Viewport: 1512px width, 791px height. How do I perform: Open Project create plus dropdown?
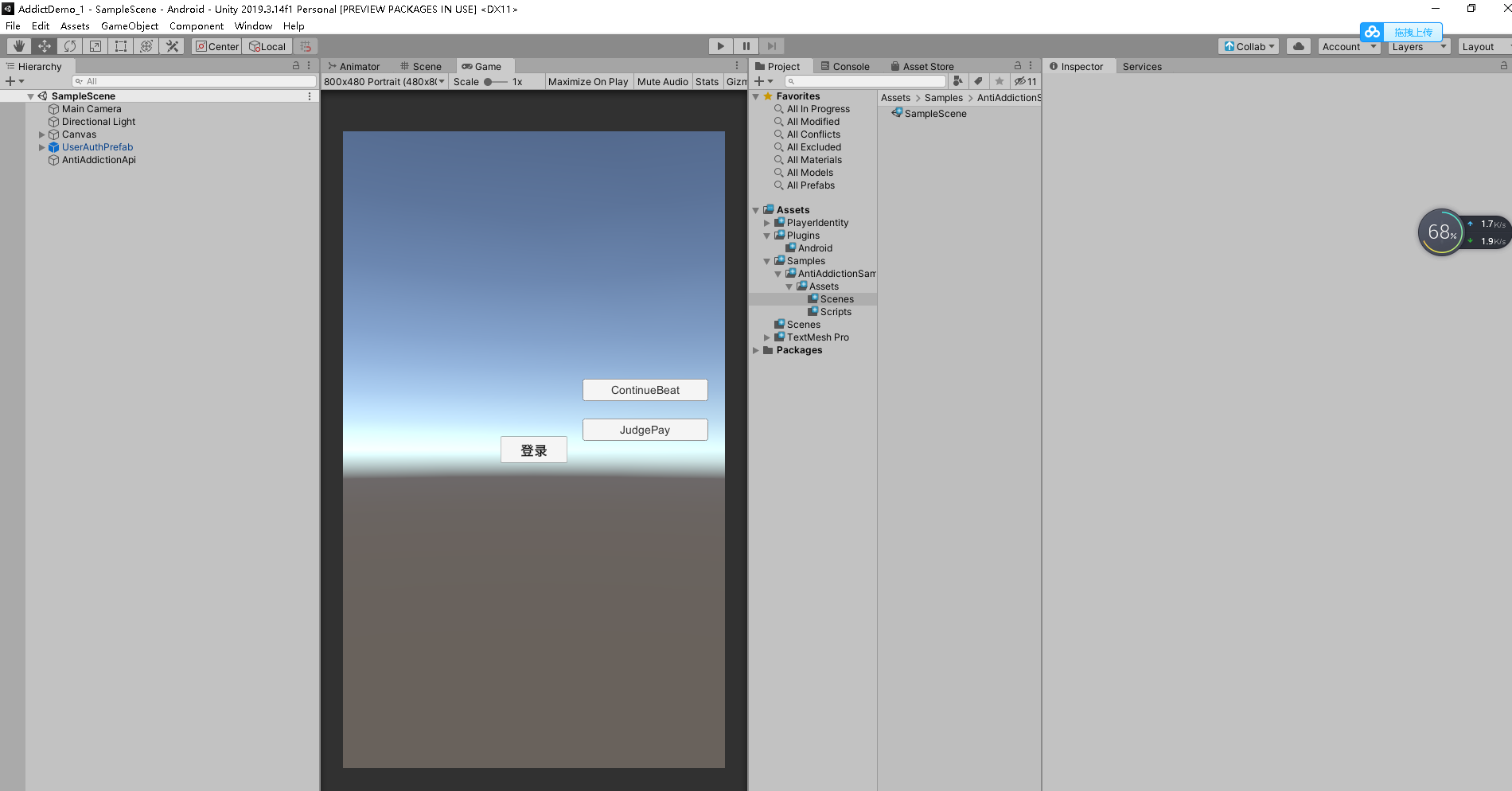tap(764, 81)
